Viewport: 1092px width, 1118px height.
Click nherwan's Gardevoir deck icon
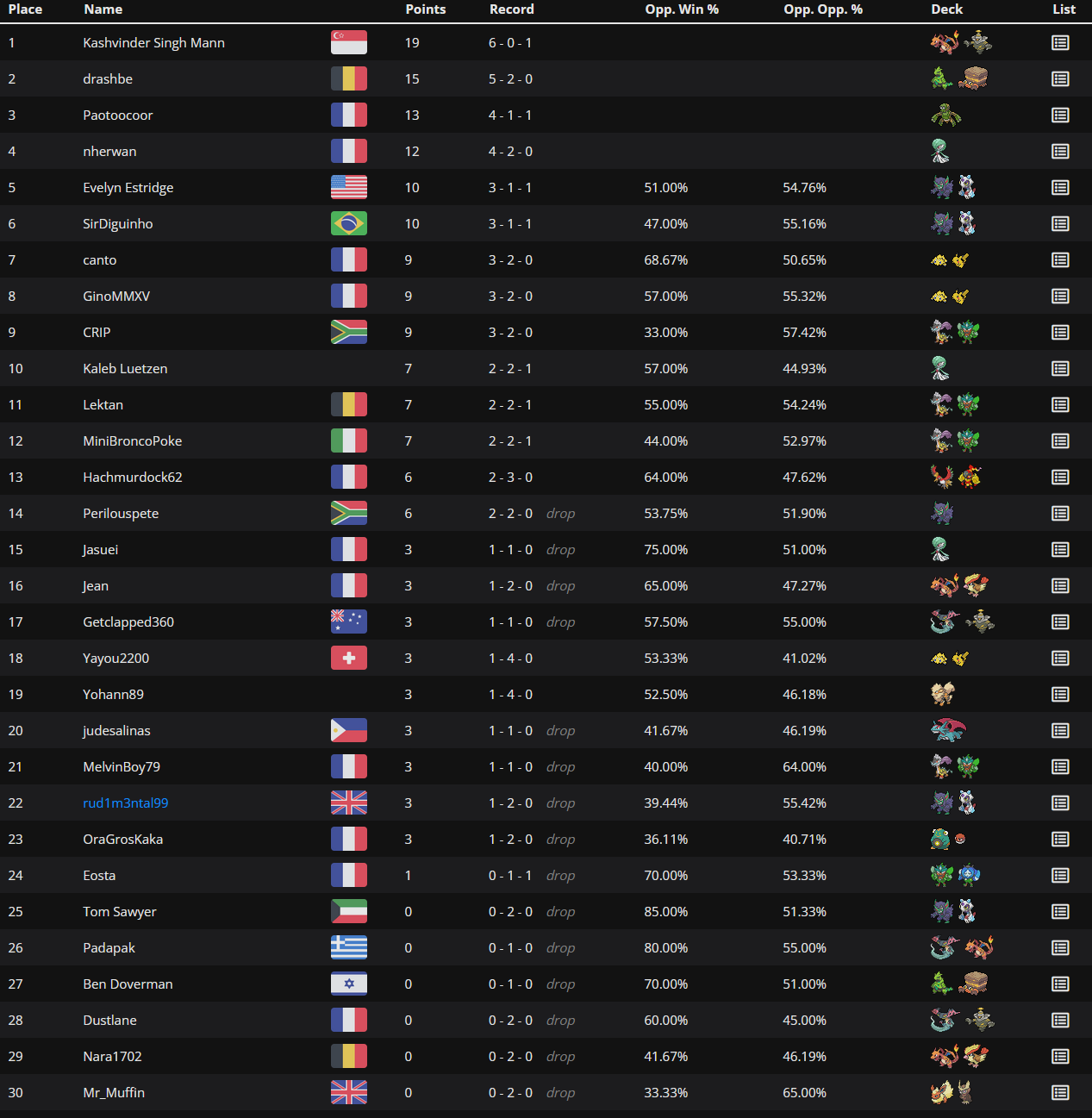pyautogui.click(x=940, y=152)
